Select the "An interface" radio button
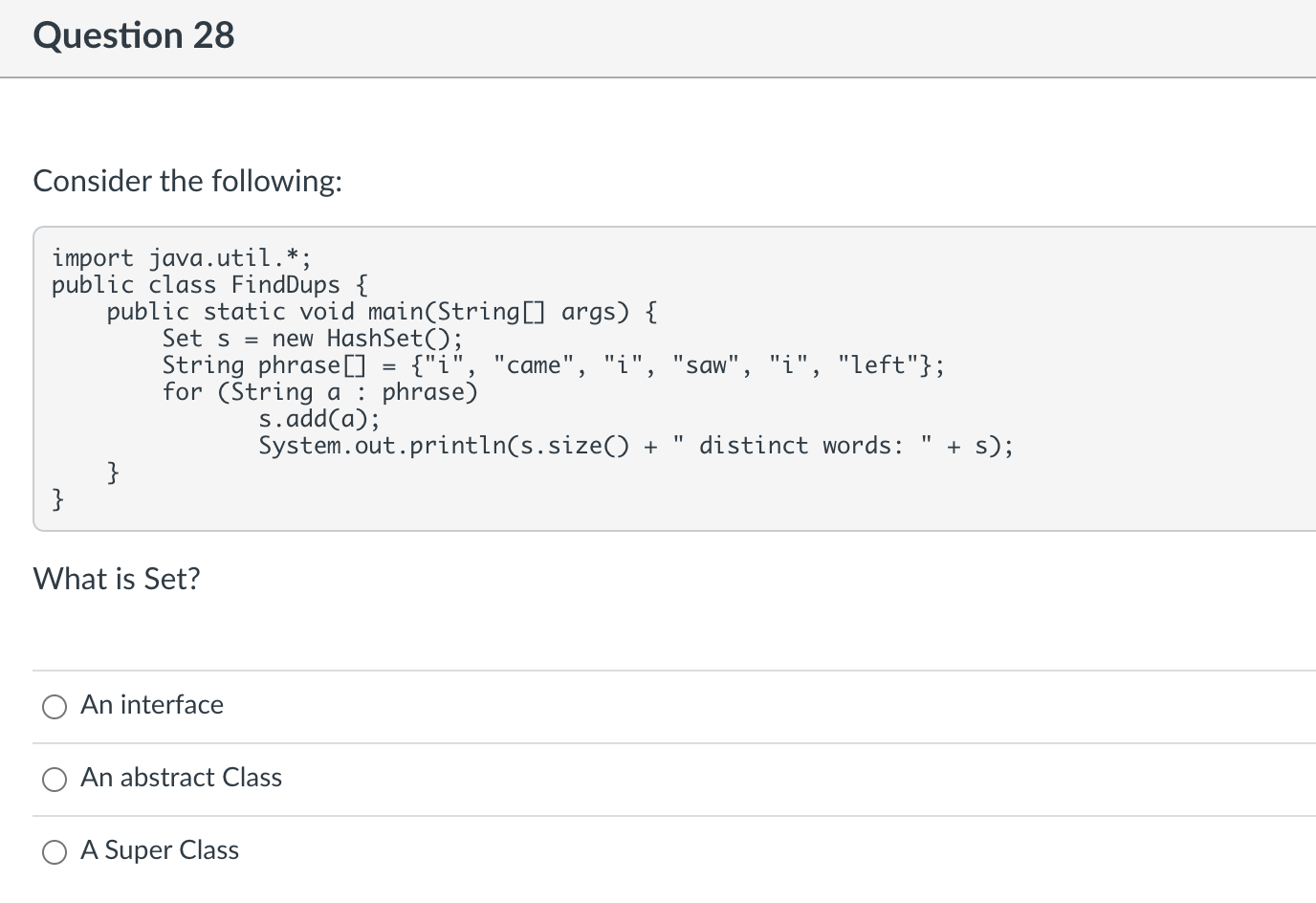 [55, 707]
